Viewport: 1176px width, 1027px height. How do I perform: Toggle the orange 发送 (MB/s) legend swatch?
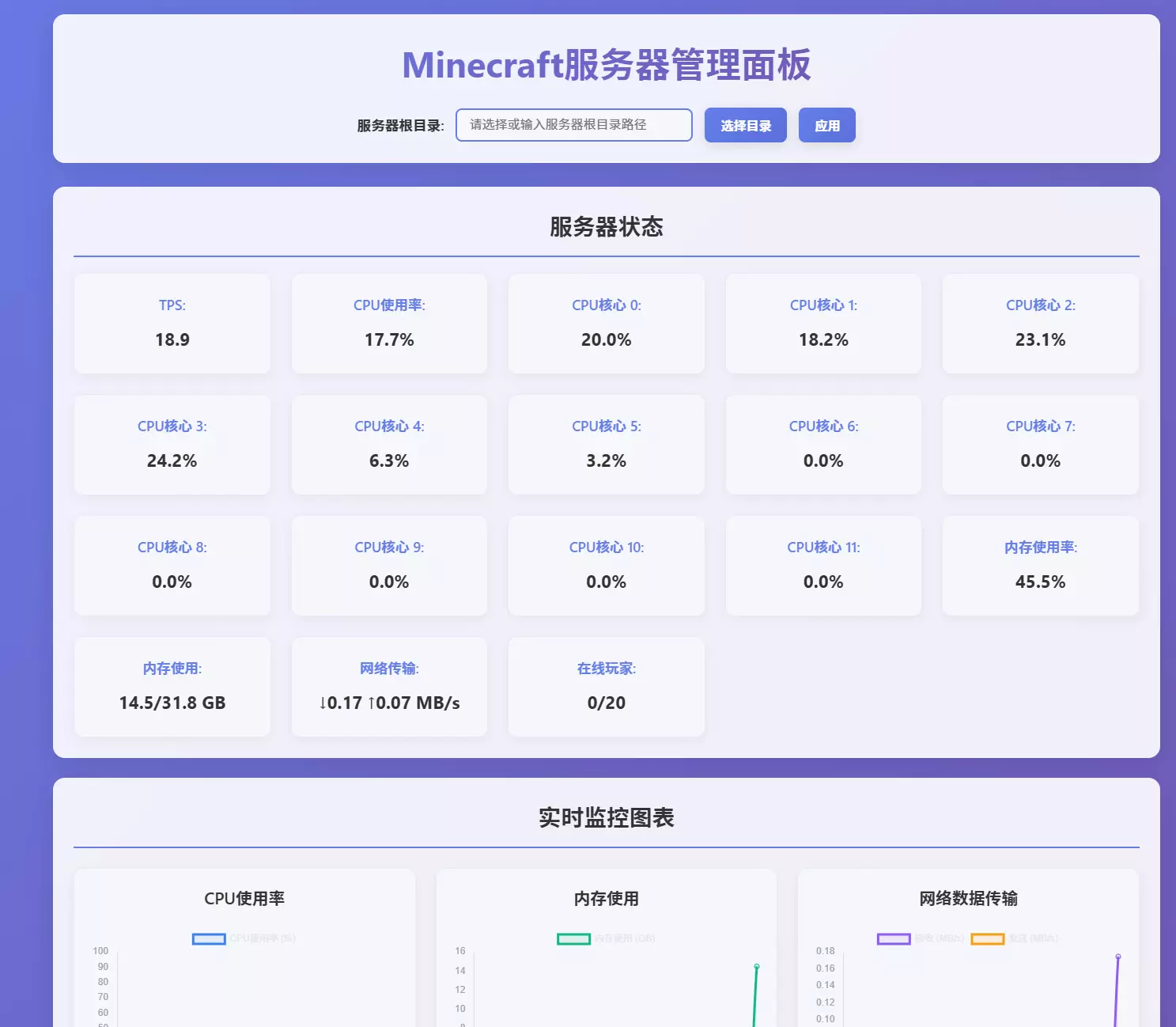[x=987, y=938]
